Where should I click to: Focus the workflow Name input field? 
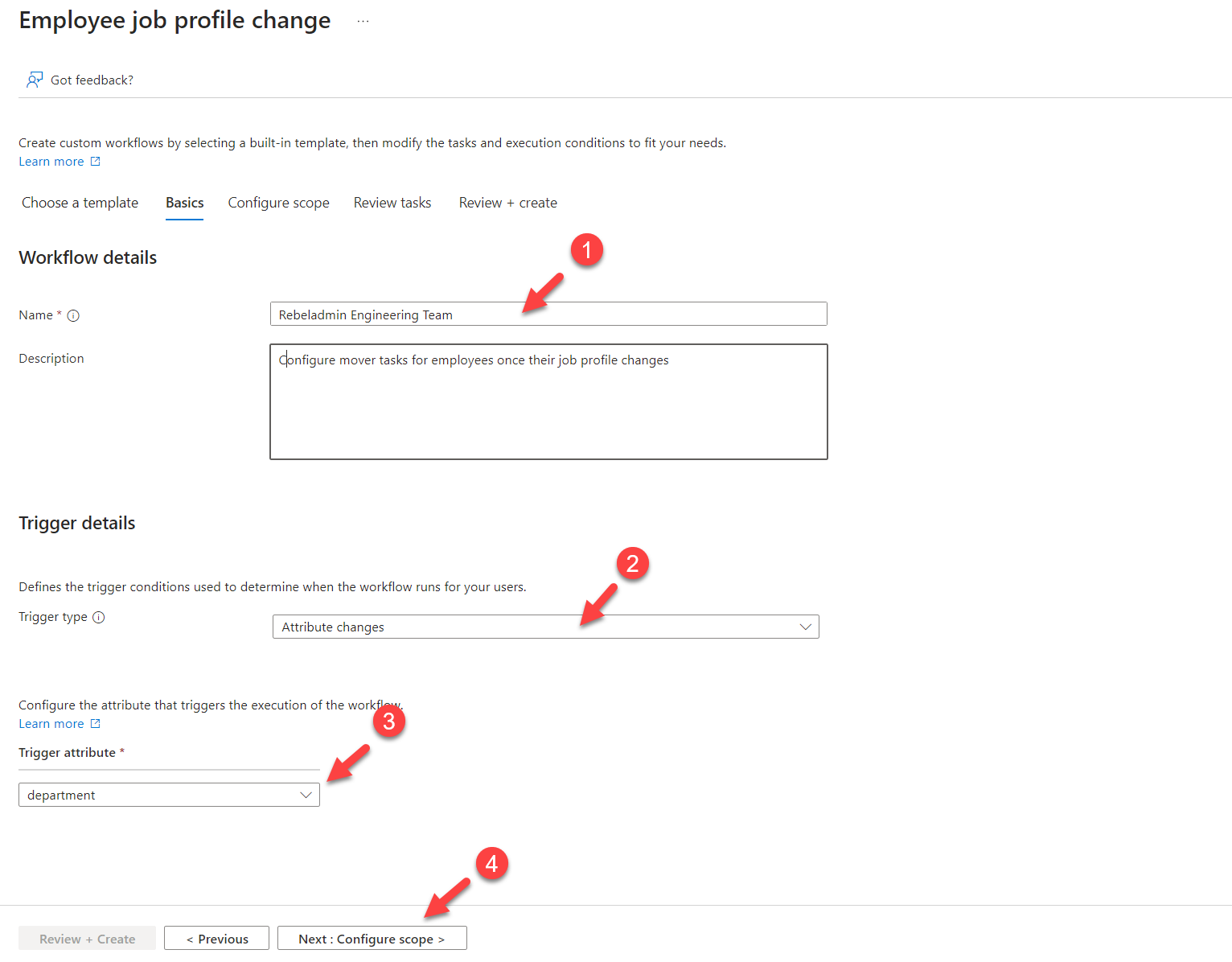[x=548, y=314]
